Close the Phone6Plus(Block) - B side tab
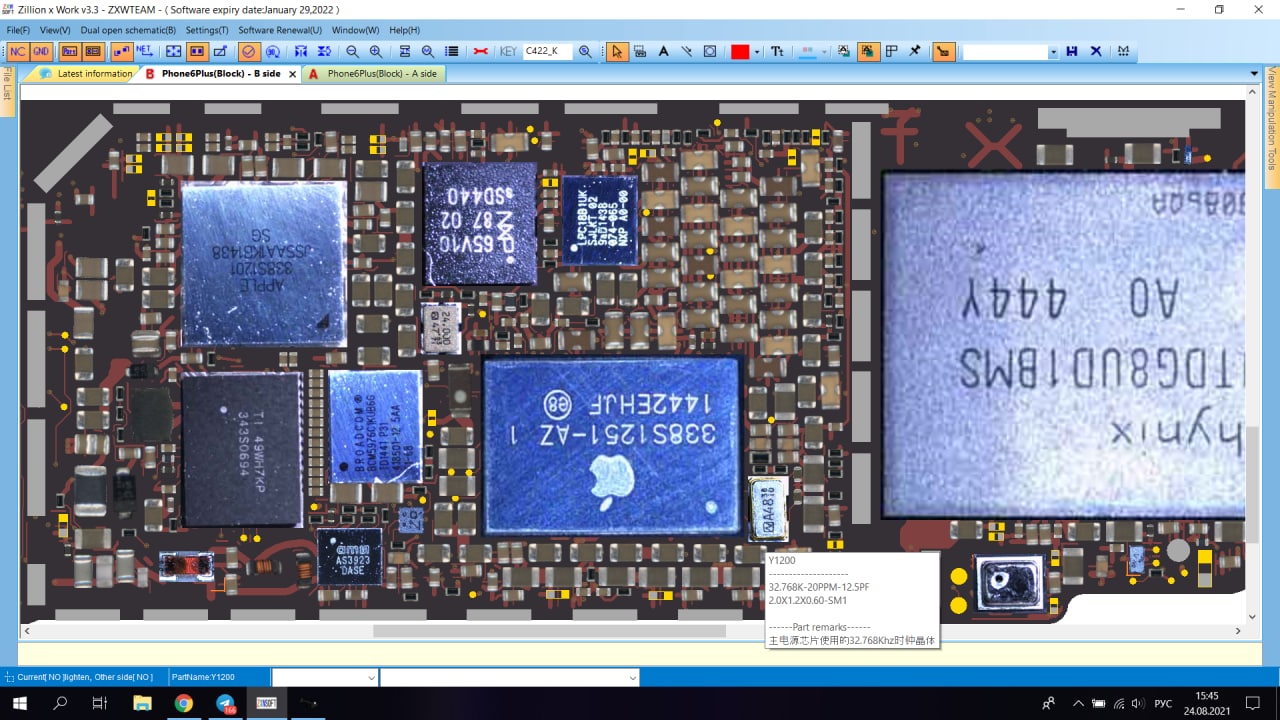The image size is (1280, 720). click(292, 74)
